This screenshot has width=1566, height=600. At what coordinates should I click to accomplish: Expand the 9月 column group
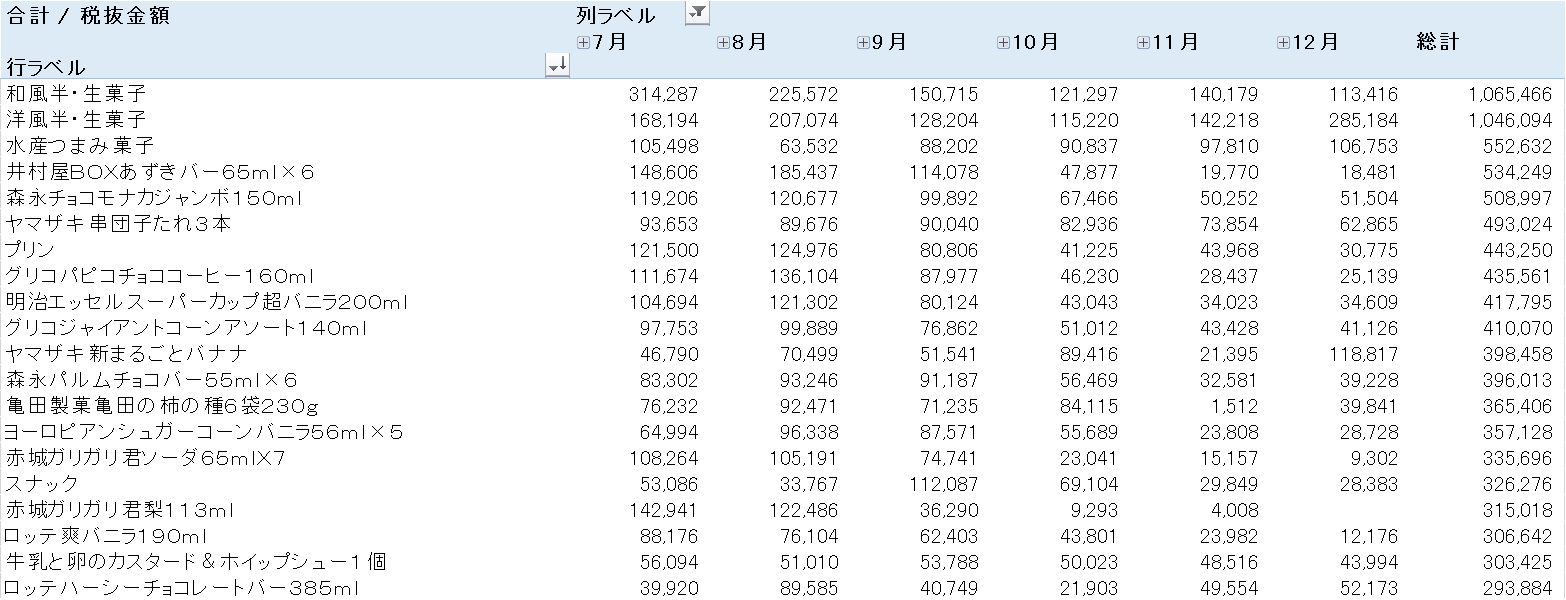click(x=863, y=42)
